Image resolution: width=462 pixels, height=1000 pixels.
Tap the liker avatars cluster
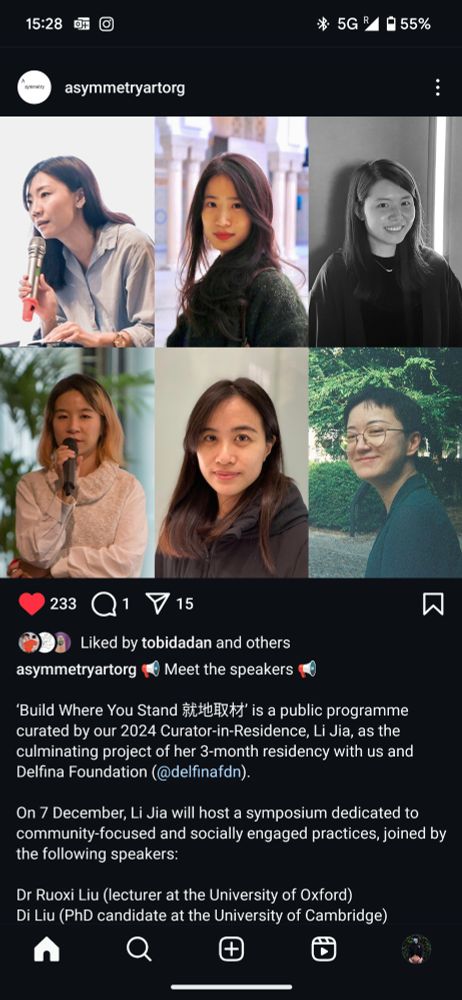(44, 643)
